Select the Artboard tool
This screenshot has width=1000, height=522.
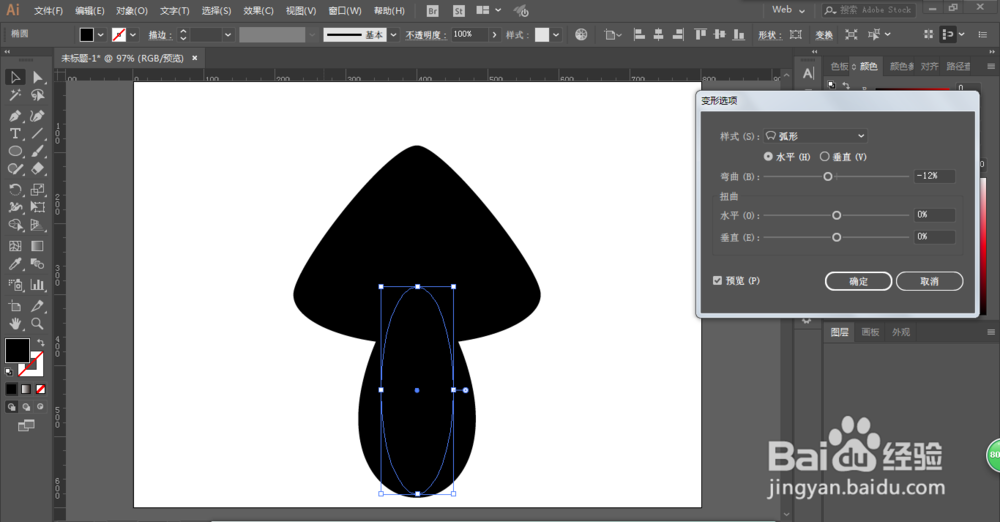click(x=15, y=306)
